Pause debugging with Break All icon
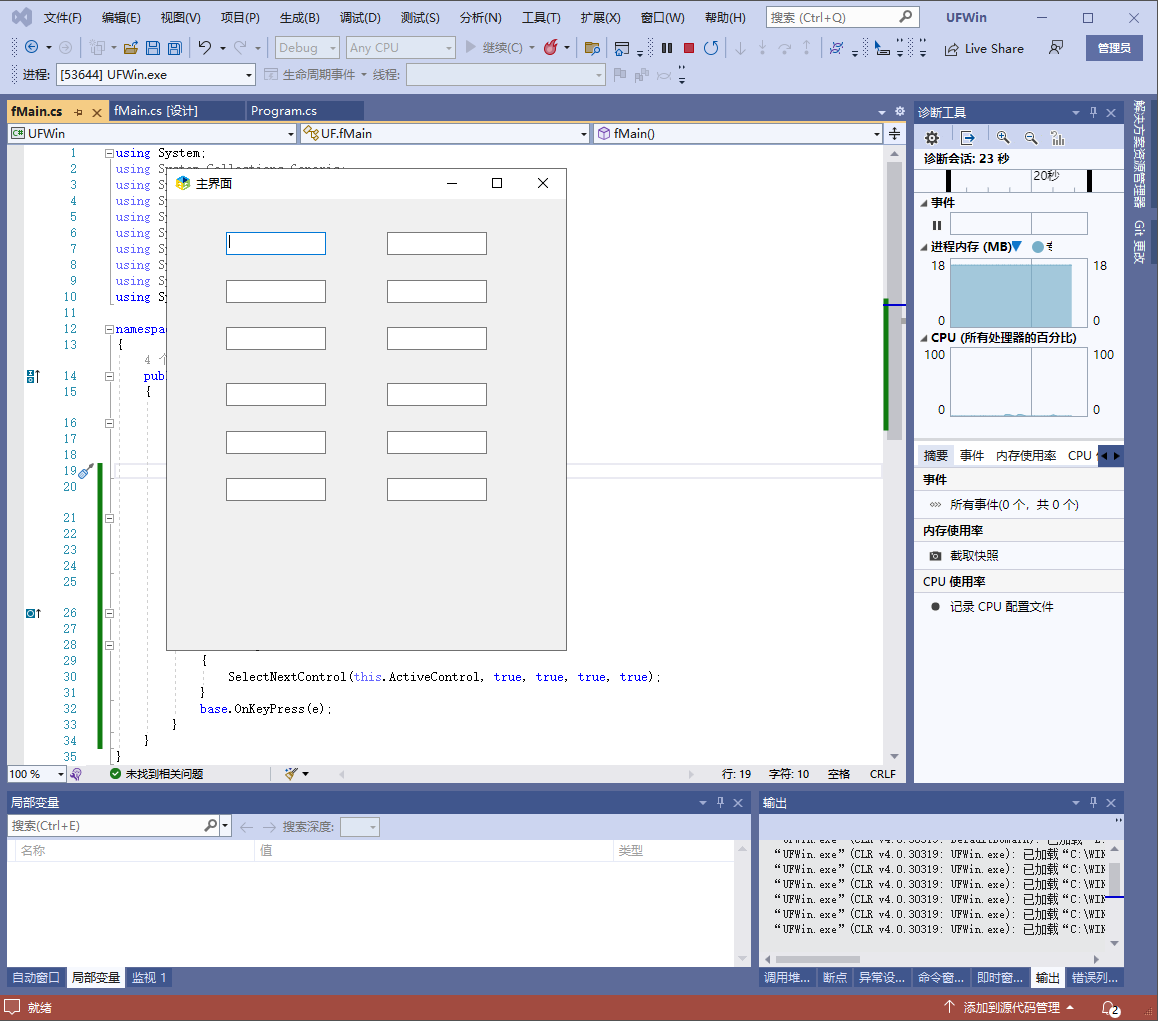Viewport: 1158px width, 1021px height. click(x=667, y=48)
